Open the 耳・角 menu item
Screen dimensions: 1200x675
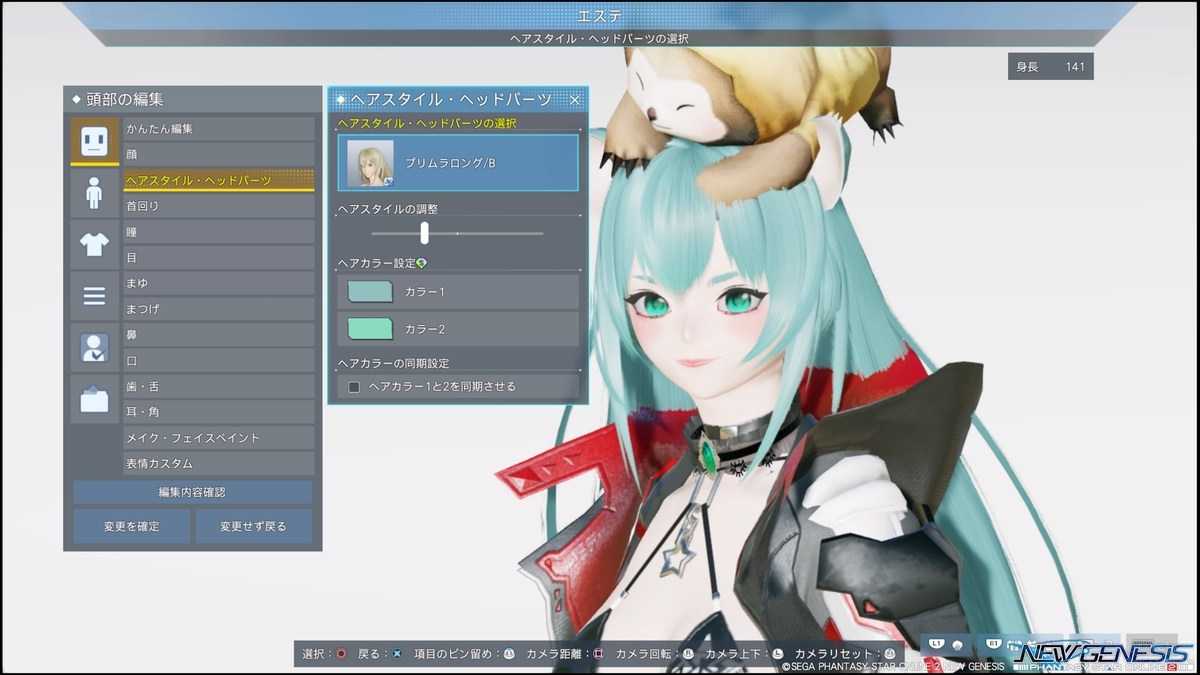click(x=219, y=412)
